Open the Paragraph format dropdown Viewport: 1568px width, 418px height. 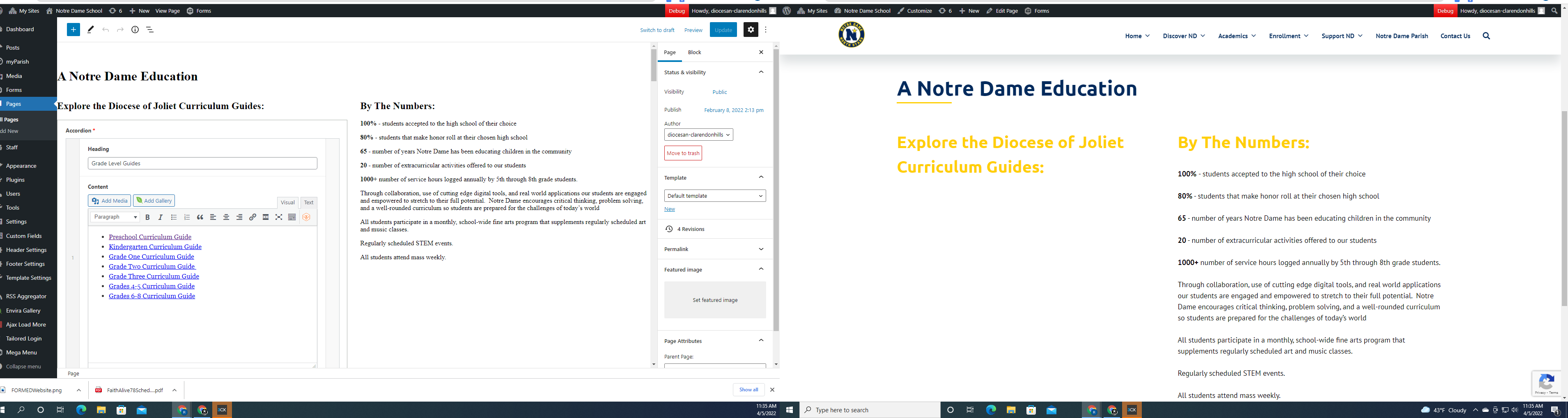coord(115,217)
